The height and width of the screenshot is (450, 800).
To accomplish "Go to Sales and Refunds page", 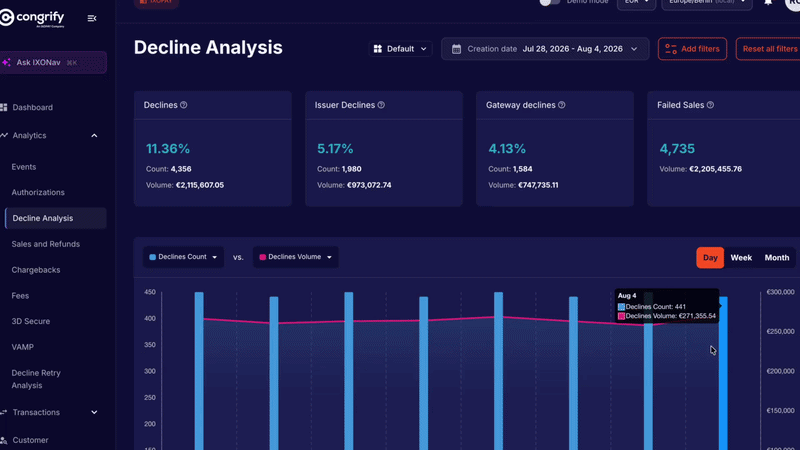I will pyautogui.click(x=45, y=244).
